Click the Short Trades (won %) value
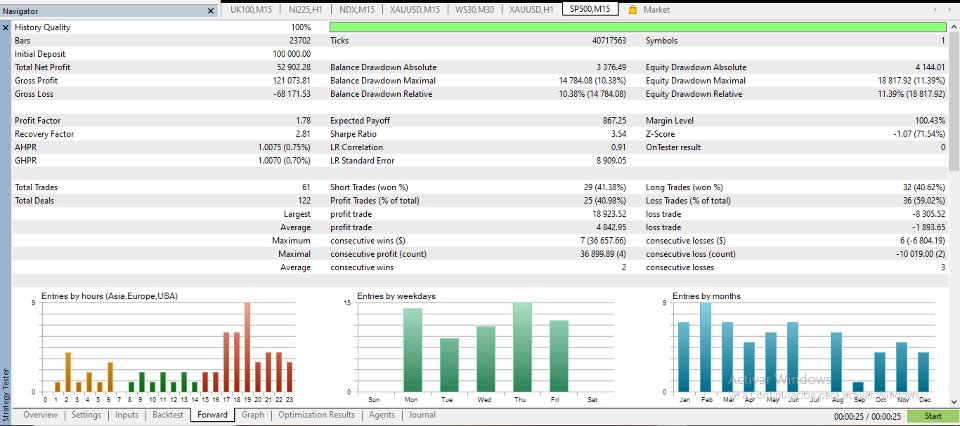This screenshot has height=426, width=960. click(x=607, y=188)
